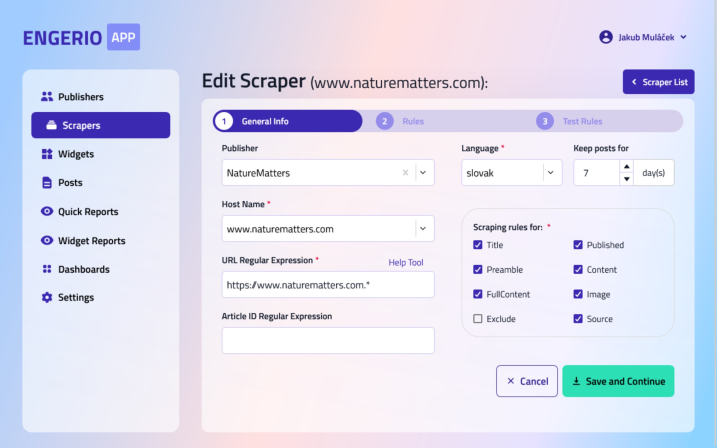Click the Quick Reports eye icon

coord(47,211)
